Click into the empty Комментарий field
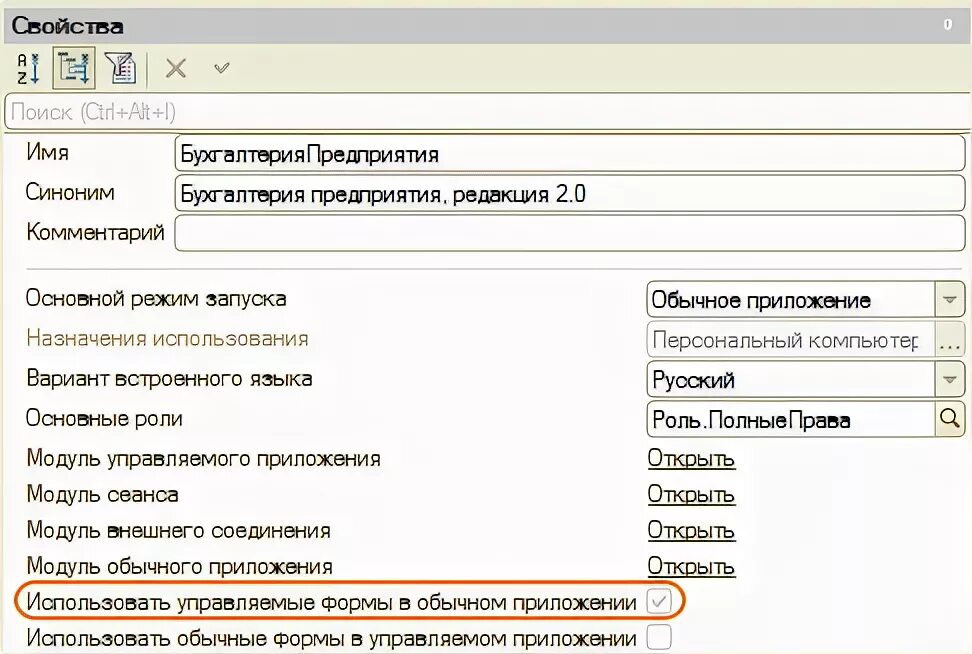 point(570,233)
